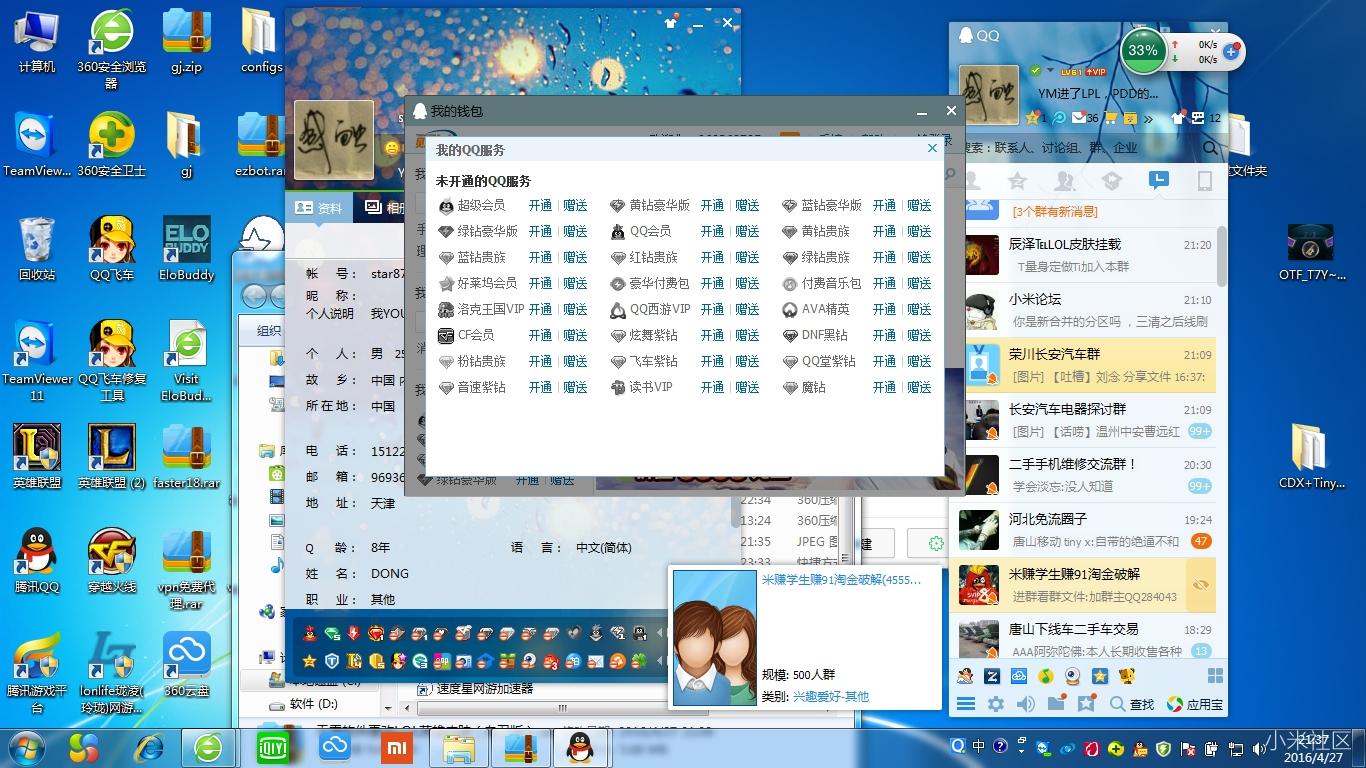This screenshot has height=768, width=1366.
Task: Open QQ application manager grid icon
Action: pyautogui.click(x=1216, y=676)
